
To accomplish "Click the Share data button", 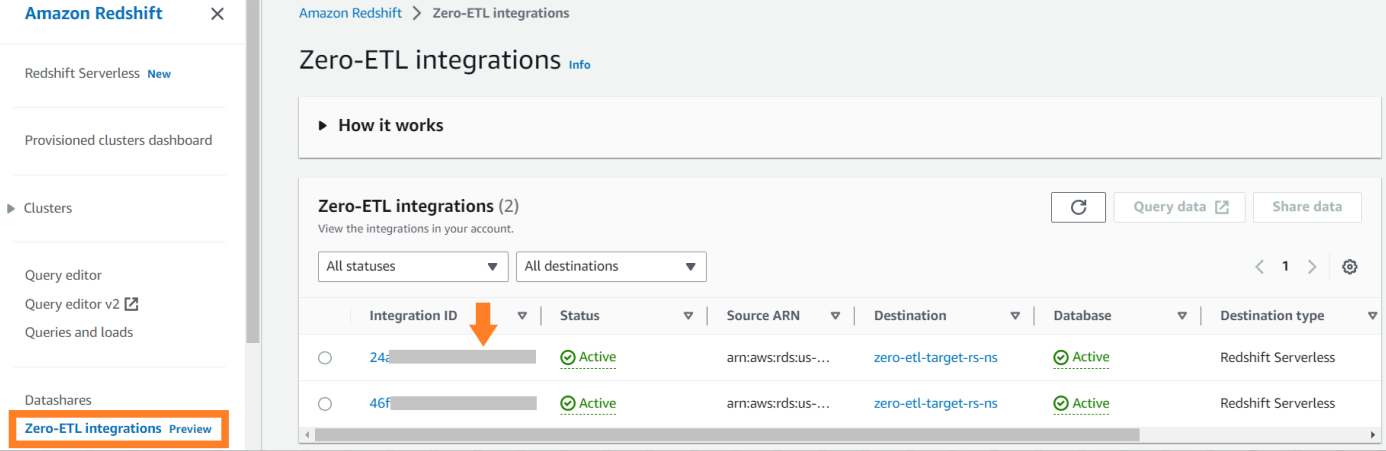I will [x=1307, y=207].
